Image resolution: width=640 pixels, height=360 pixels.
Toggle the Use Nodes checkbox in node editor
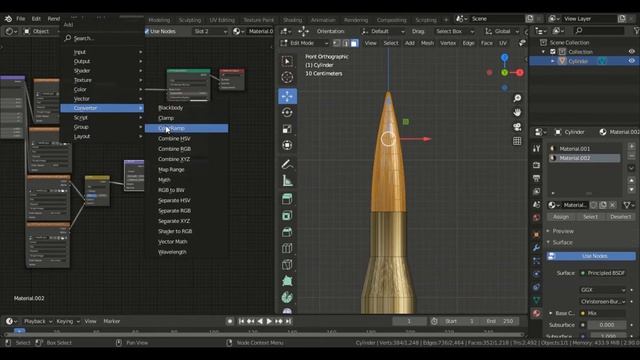tap(147, 31)
